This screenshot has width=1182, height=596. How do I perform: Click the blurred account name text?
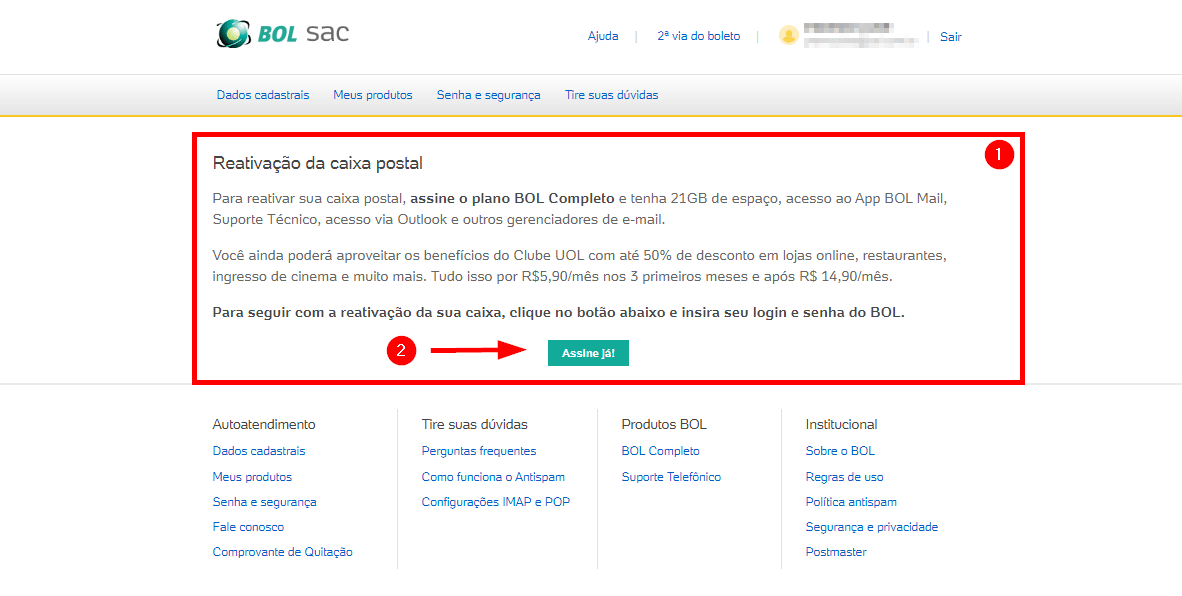[x=861, y=35]
